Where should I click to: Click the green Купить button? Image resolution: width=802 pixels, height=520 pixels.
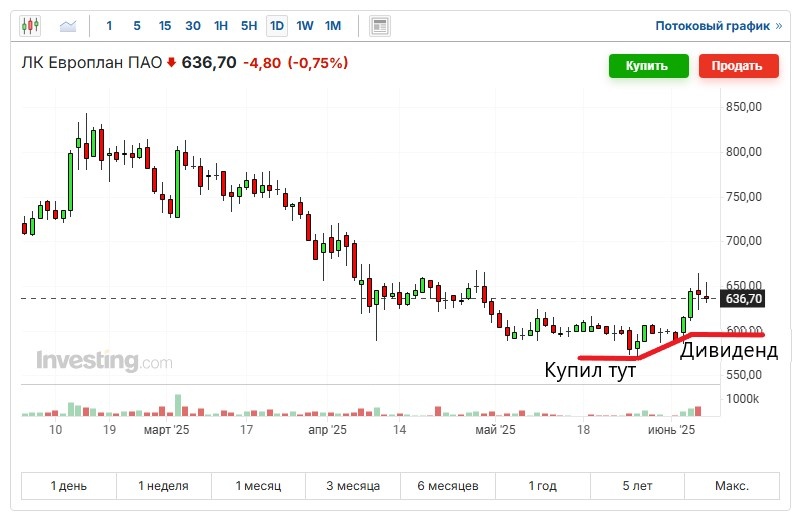(649, 66)
